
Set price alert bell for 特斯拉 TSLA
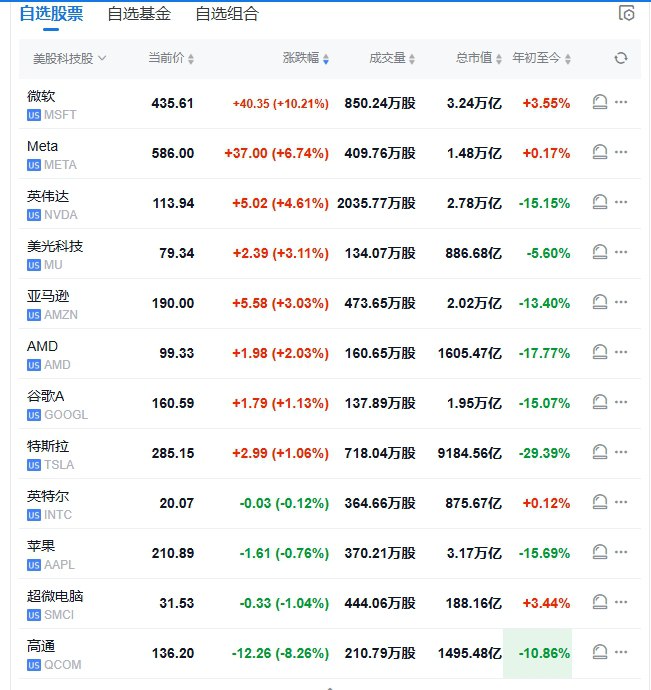point(600,452)
